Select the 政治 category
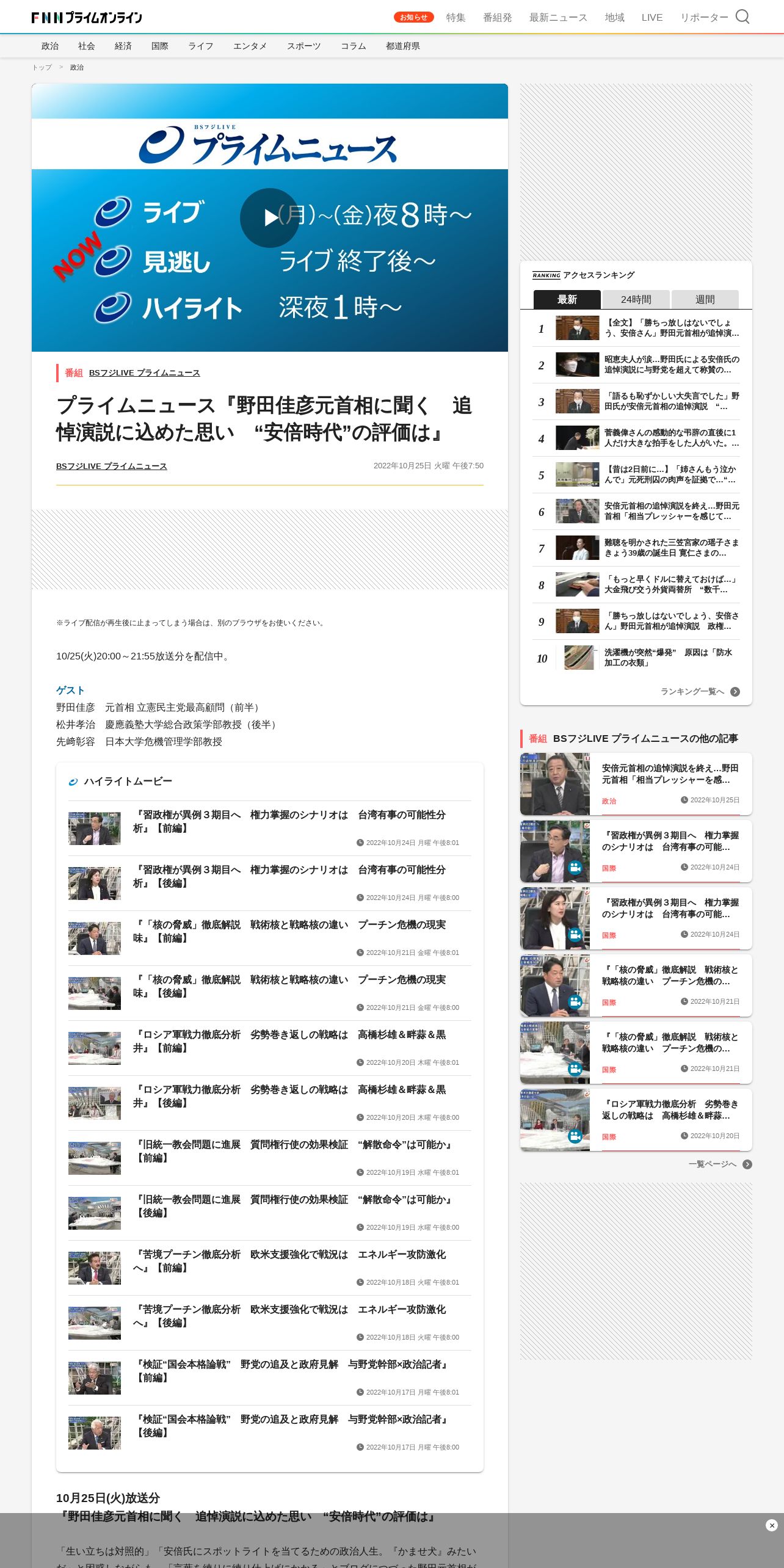 point(50,46)
